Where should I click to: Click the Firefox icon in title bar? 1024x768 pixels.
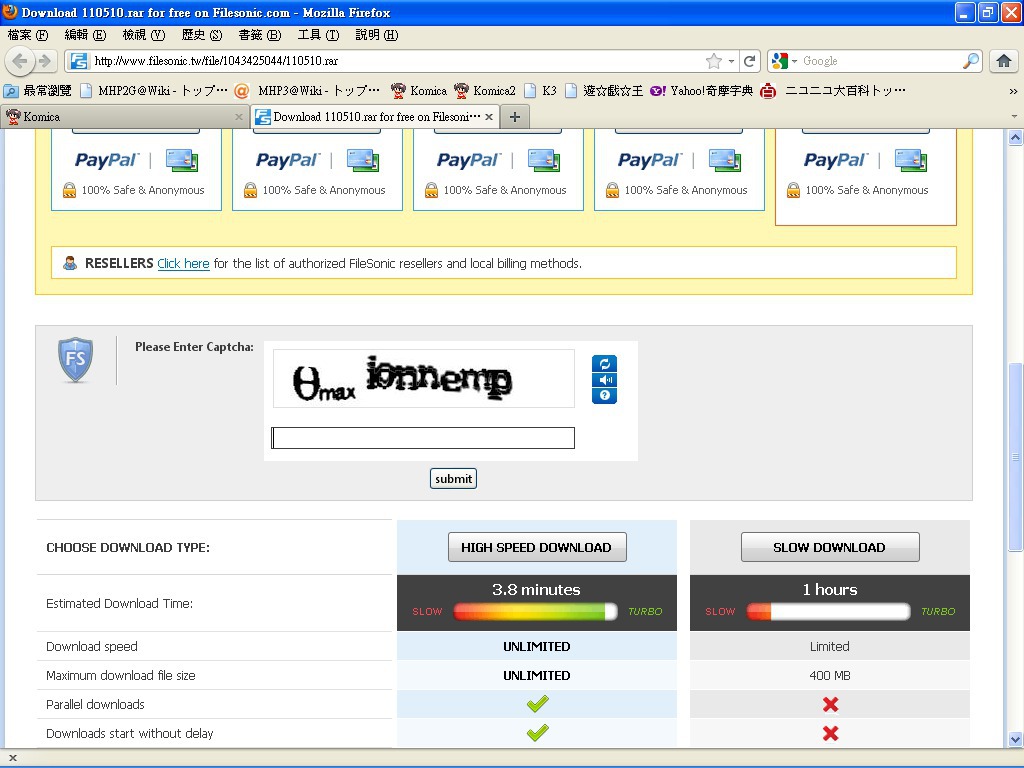[x=10, y=12]
